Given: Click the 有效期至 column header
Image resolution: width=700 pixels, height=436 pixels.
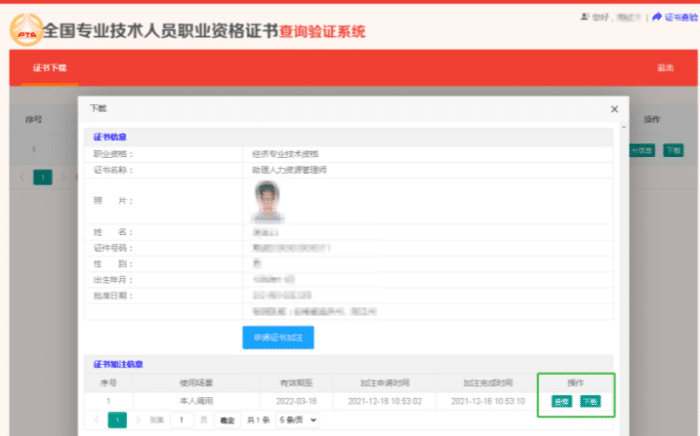Looking at the screenshot, I should [x=296, y=383].
